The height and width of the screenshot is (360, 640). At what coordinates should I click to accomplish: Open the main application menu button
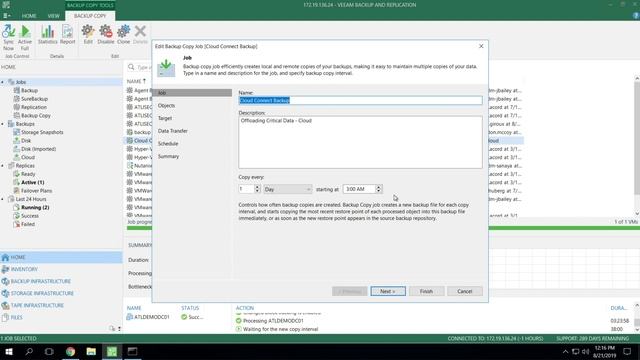click(x=7, y=16)
